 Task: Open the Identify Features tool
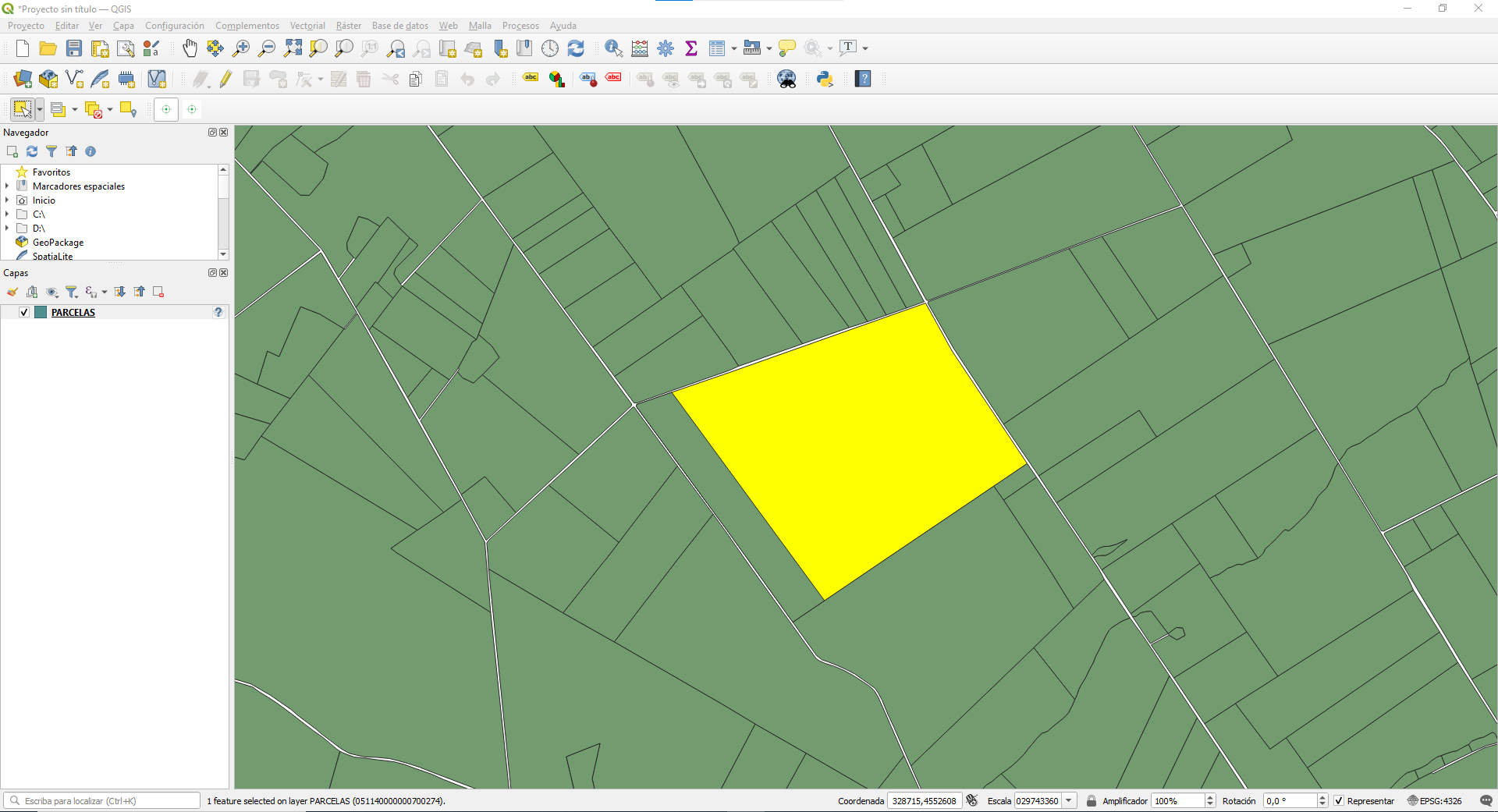[x=613, y=48]
